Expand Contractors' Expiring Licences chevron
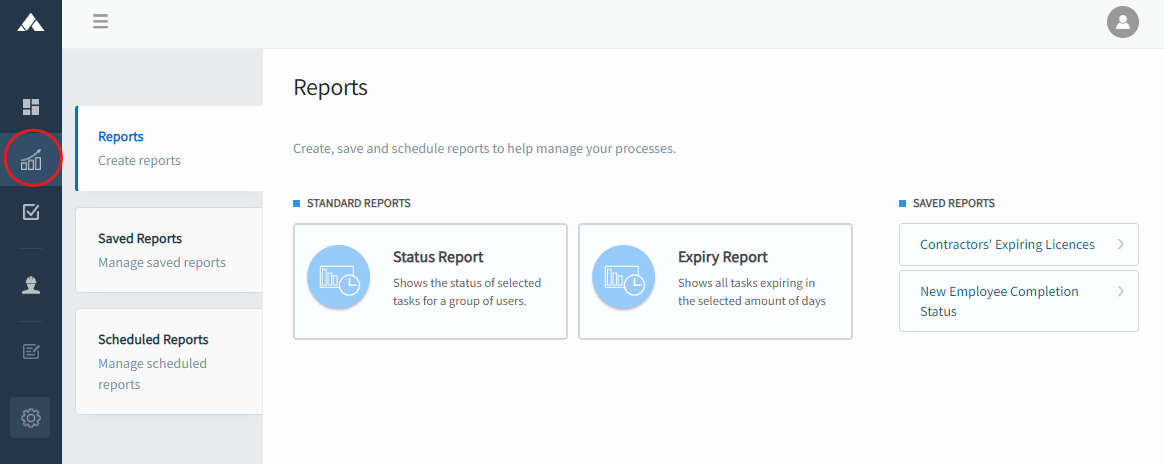This screenshot has width=1164, height=464. (1120, 244)
